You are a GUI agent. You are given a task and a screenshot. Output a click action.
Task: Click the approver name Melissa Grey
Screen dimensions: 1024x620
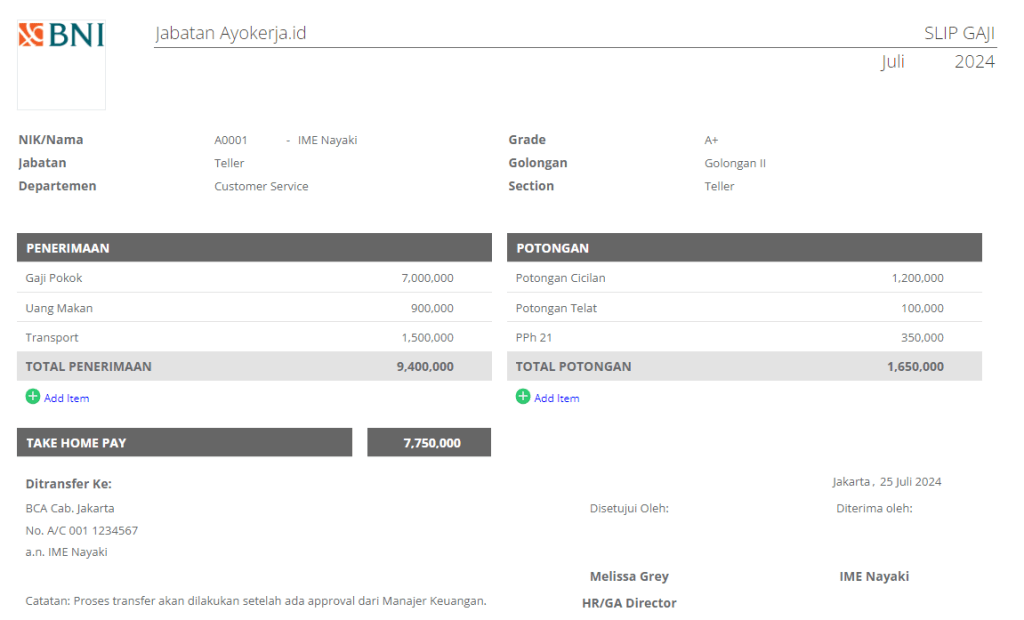pyautogui.click(x=629, y=576)
